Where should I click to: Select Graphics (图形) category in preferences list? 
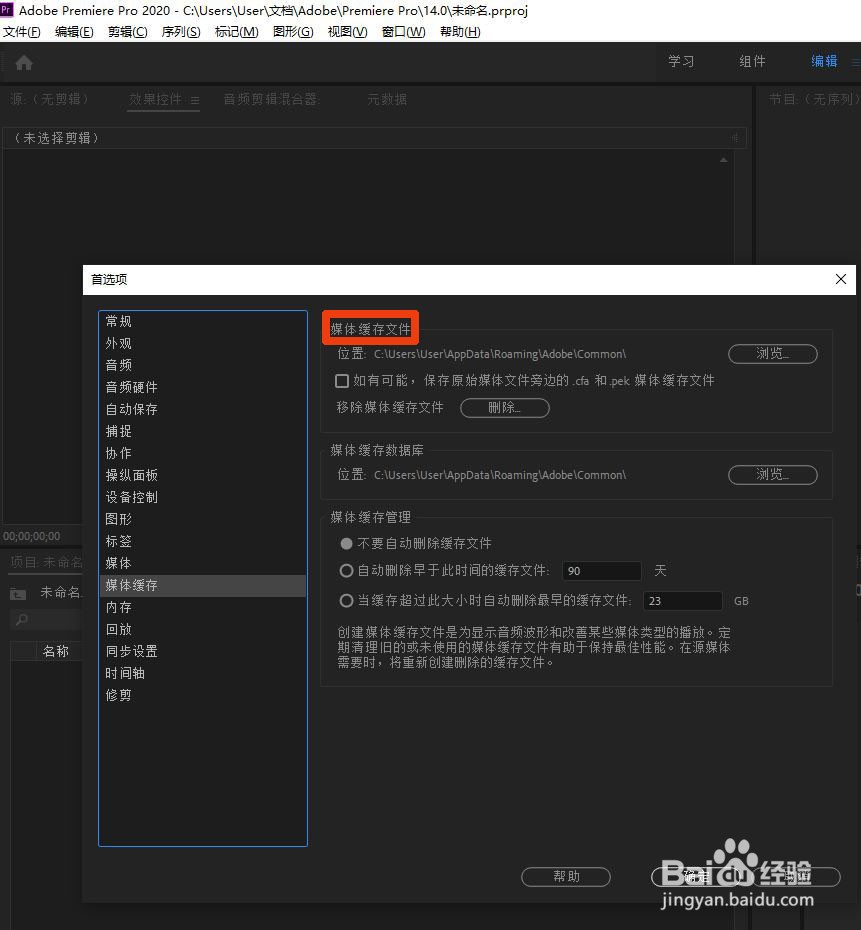pyautogui.click(x=203, y=519)
